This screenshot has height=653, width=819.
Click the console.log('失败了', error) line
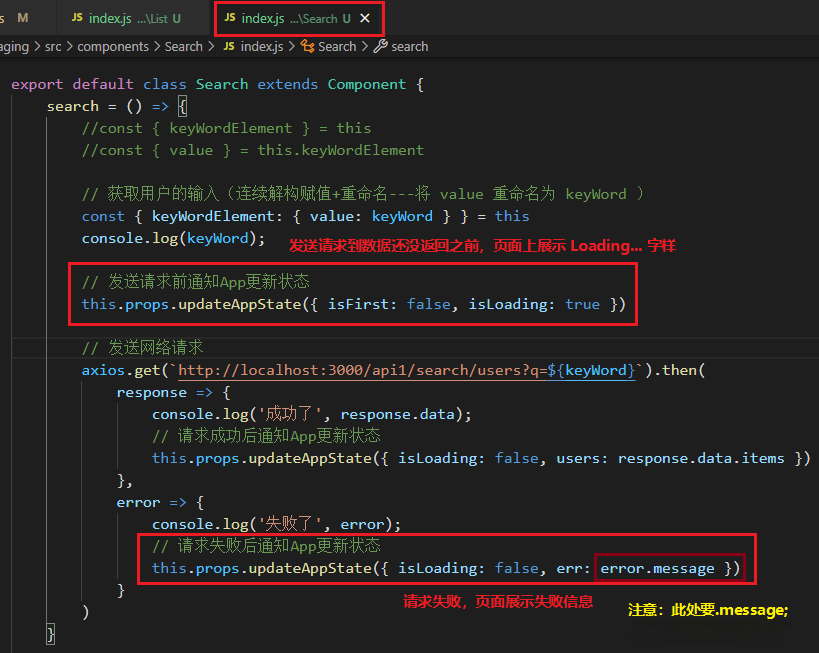pyautogui.click(x=276, y=524)
